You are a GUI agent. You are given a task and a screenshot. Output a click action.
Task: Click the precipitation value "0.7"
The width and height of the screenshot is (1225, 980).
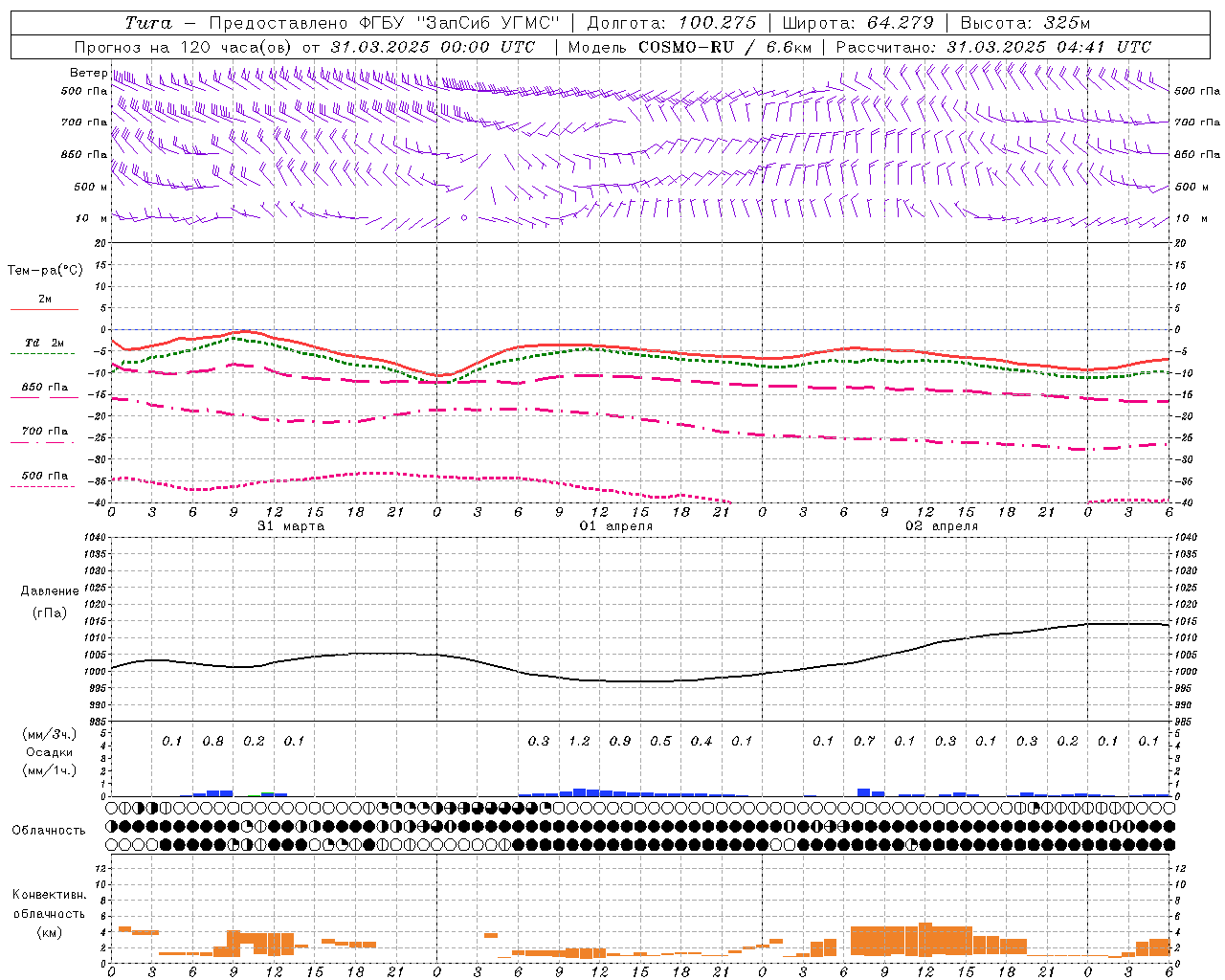(x=864, y=742)
